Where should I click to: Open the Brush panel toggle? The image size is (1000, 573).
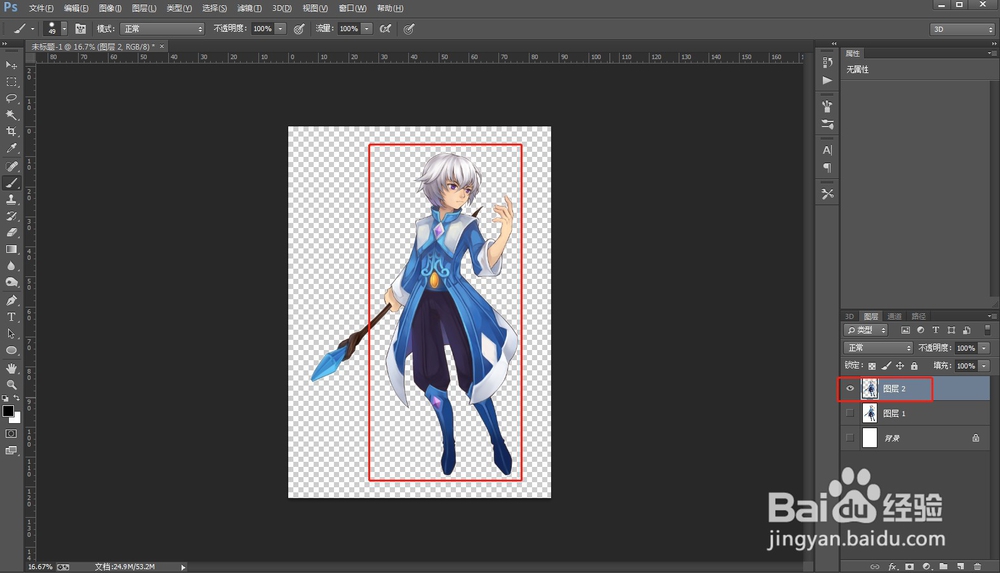tap(80, 29)
